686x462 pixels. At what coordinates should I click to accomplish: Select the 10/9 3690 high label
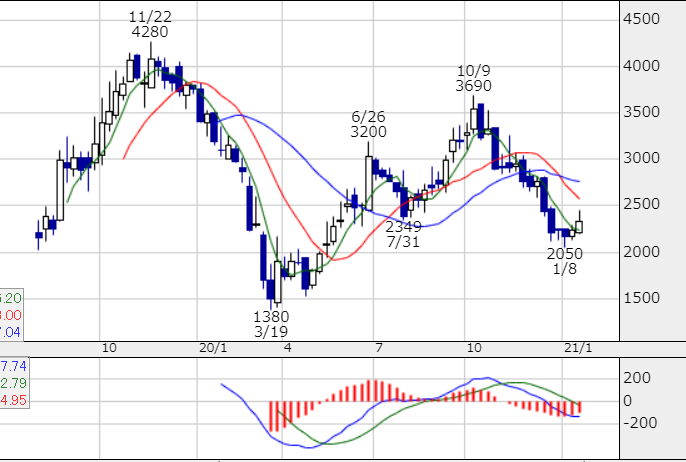[473, 78]
